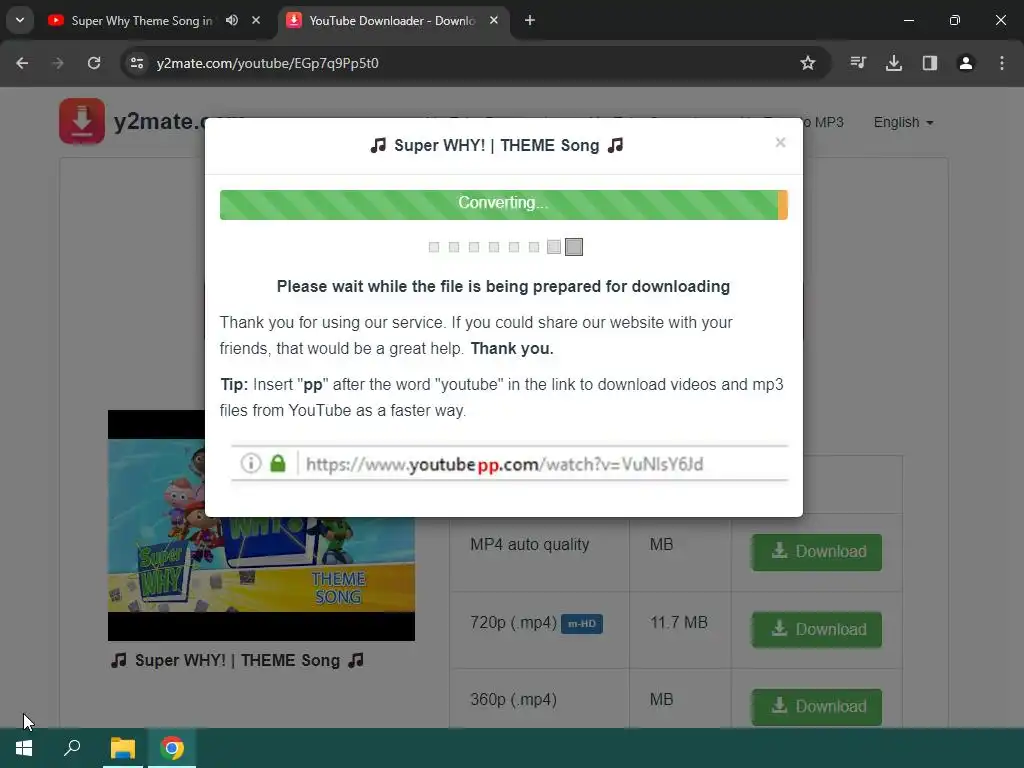Close the Super Why Theme Song tab
Viewport: 1024px width, 768px height.
tap(256, 20)
